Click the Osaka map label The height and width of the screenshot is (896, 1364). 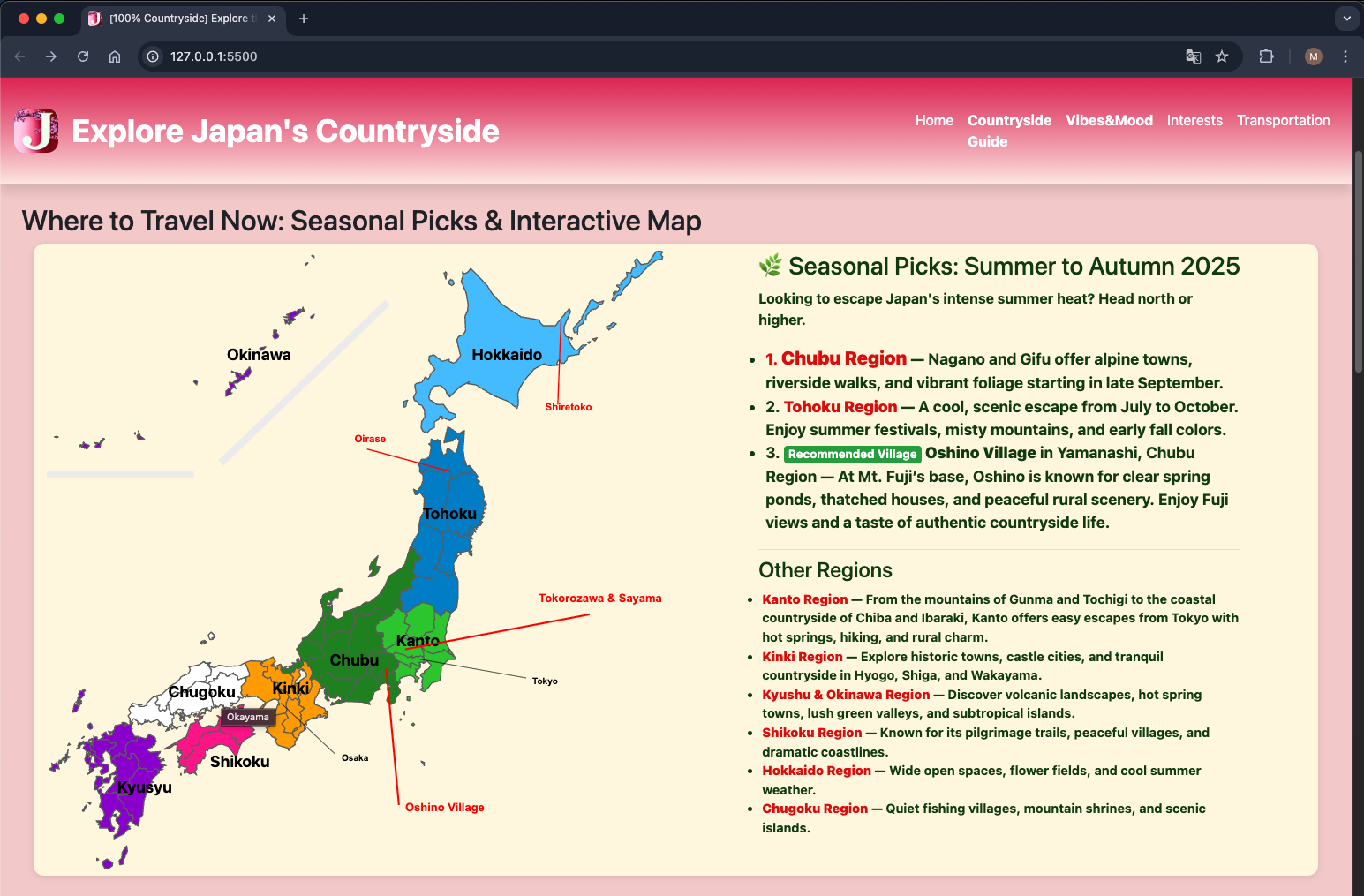click(355, 757)
